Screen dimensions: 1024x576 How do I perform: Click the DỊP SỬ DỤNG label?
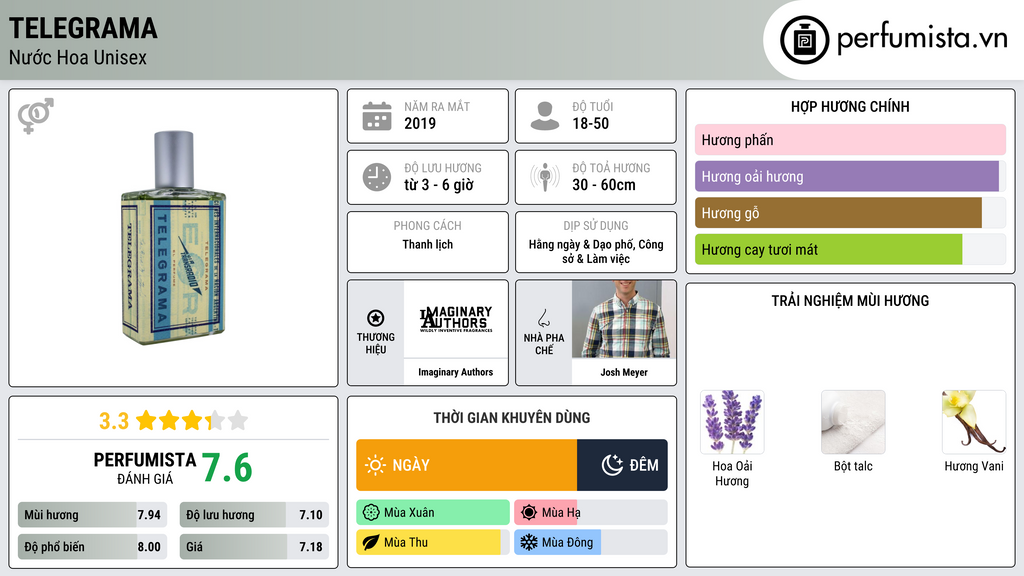pyautogui.click(x=596, y=226)
